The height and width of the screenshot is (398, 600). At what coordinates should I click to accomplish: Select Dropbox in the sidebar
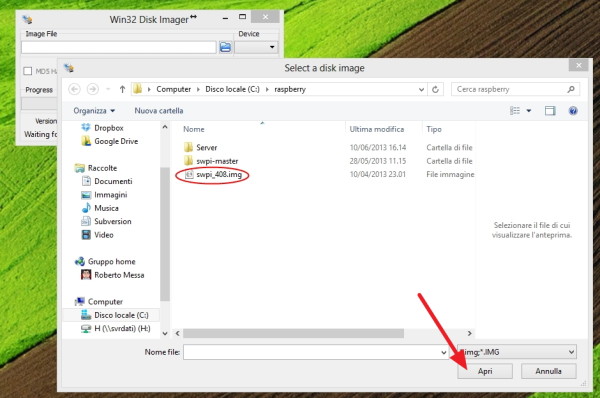click(x=109, y=128)
